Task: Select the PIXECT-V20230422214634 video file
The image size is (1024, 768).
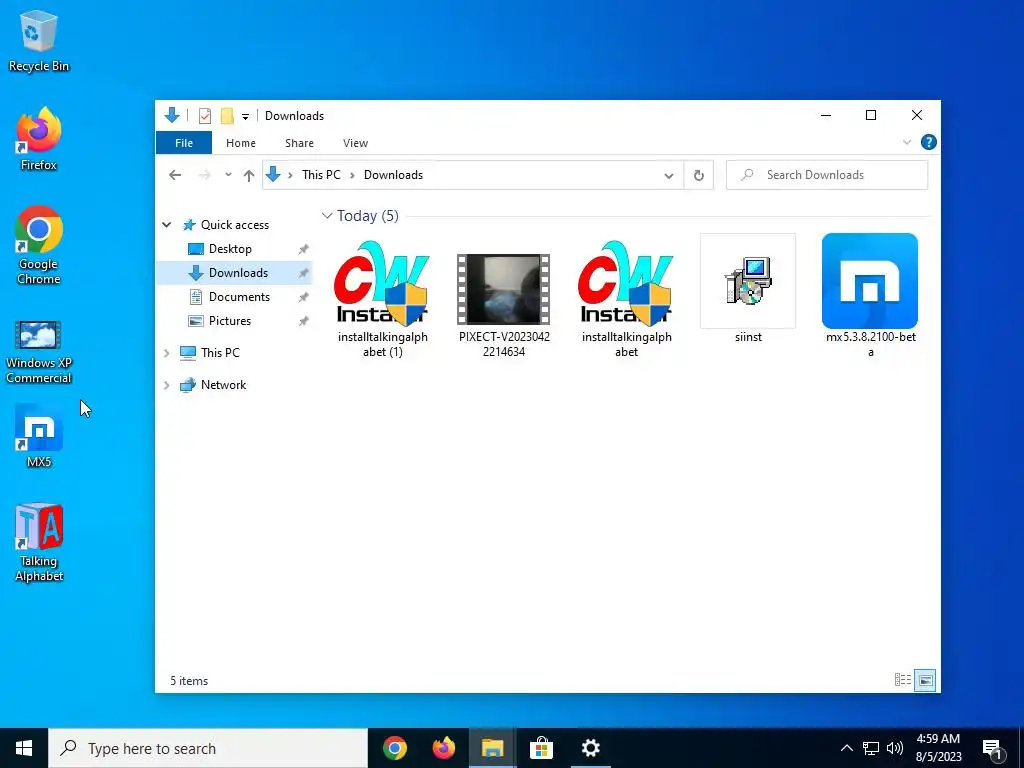Action: [504, 306]
